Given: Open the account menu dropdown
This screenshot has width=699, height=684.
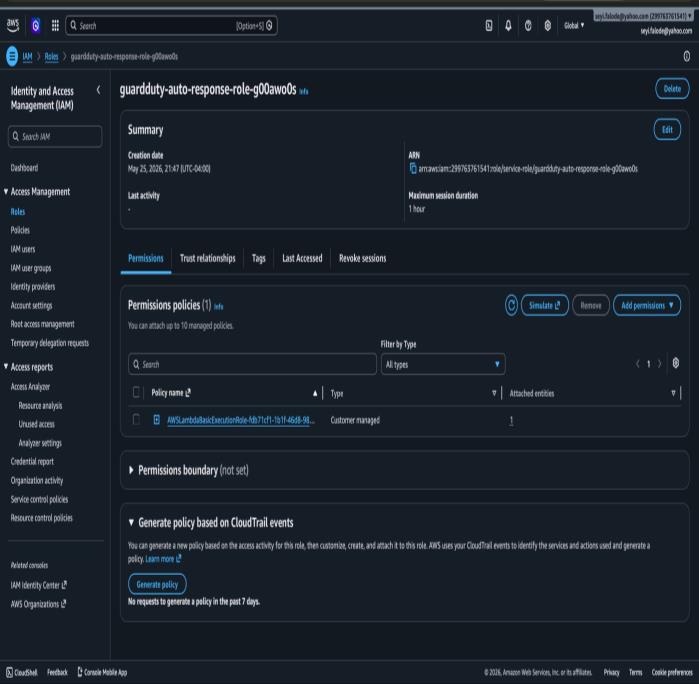Looking at the screenshot, I should [x=642, y=16].
